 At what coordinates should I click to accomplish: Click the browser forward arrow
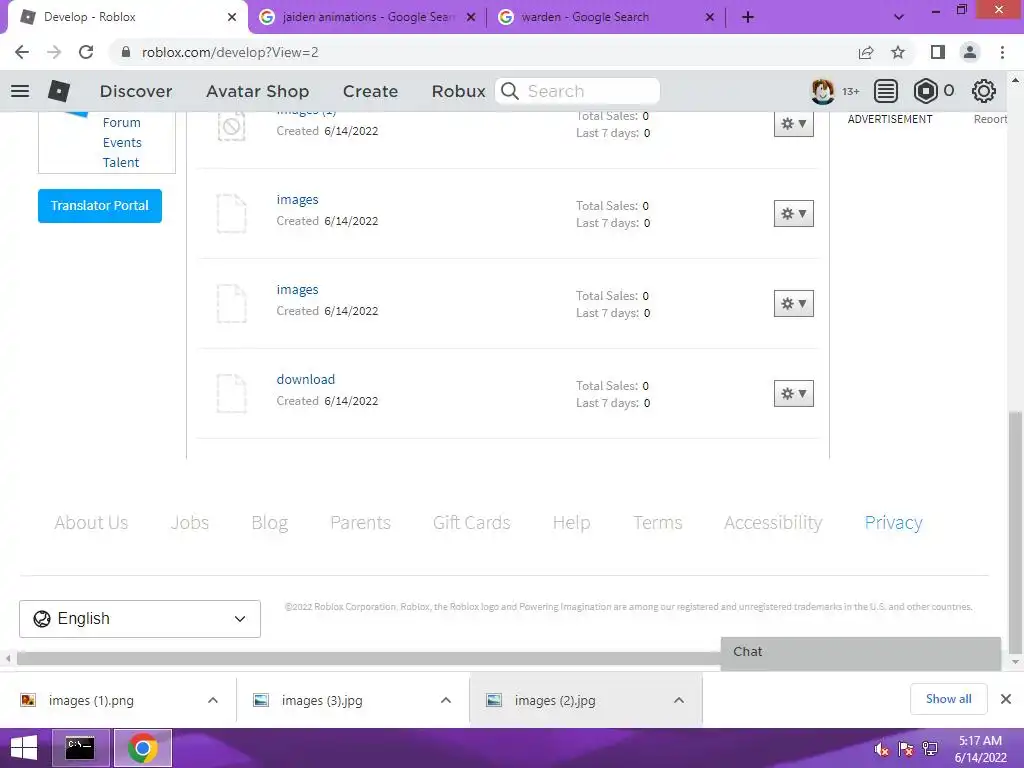(x=54, y=52)
